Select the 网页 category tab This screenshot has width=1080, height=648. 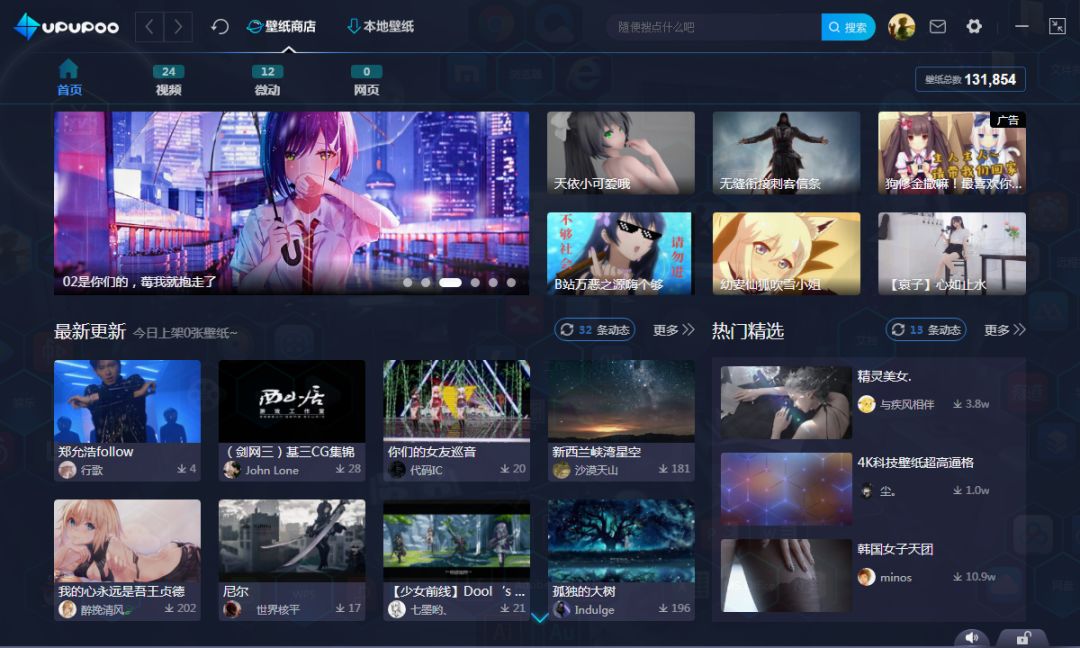(366, 81)
